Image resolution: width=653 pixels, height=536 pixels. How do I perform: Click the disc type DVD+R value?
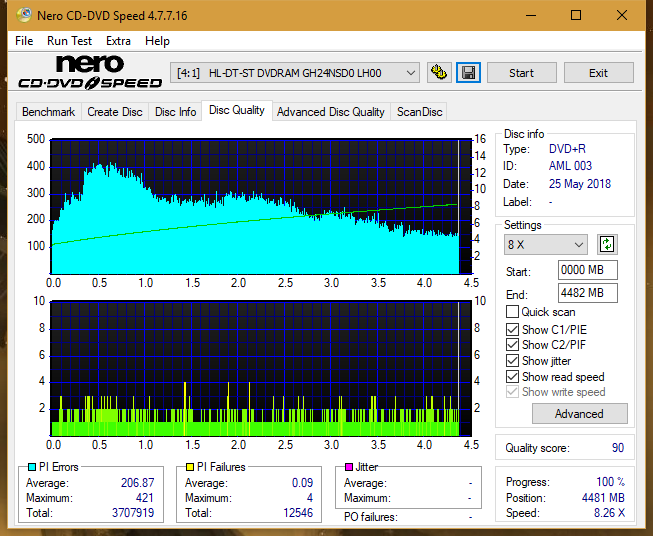[x=567, y=149]
